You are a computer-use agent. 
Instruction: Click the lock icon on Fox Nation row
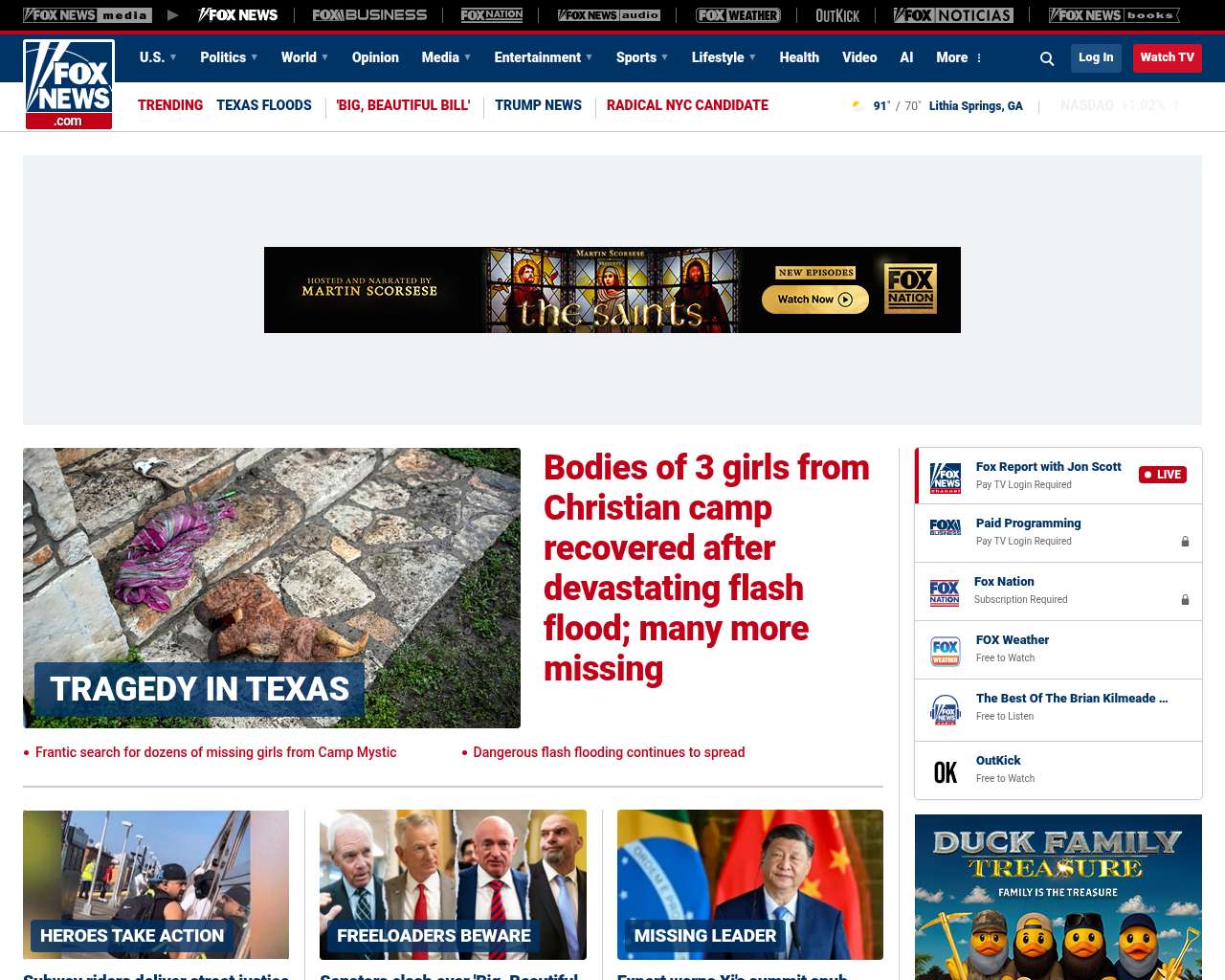1185,600
